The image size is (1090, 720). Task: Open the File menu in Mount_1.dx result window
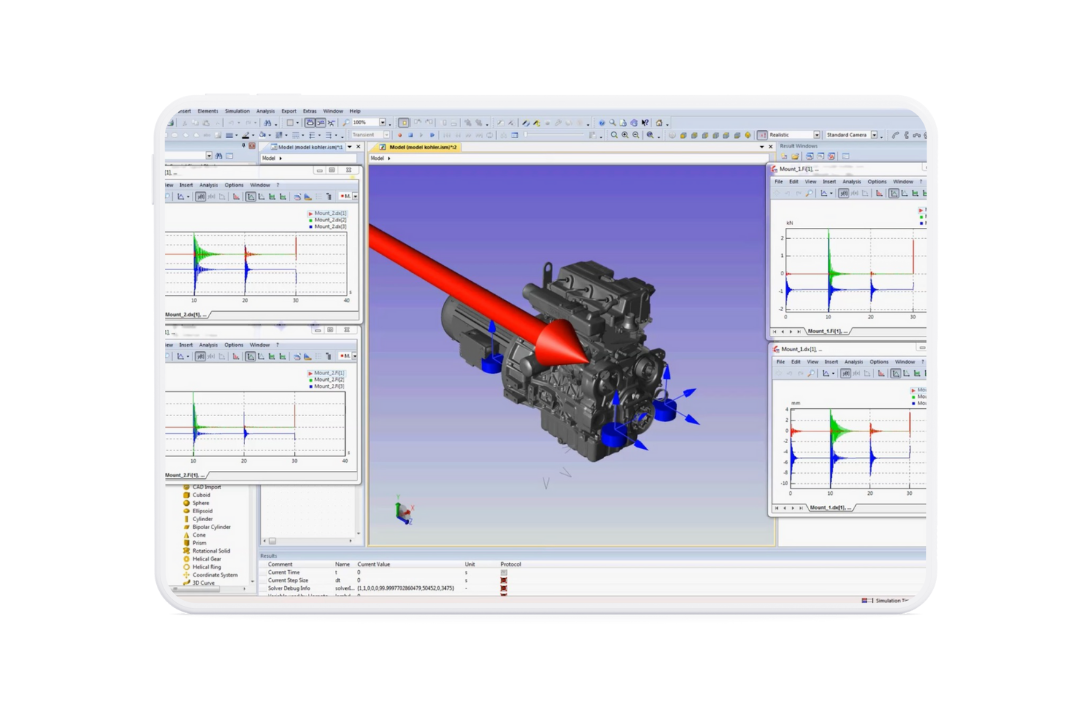(781, 362)
